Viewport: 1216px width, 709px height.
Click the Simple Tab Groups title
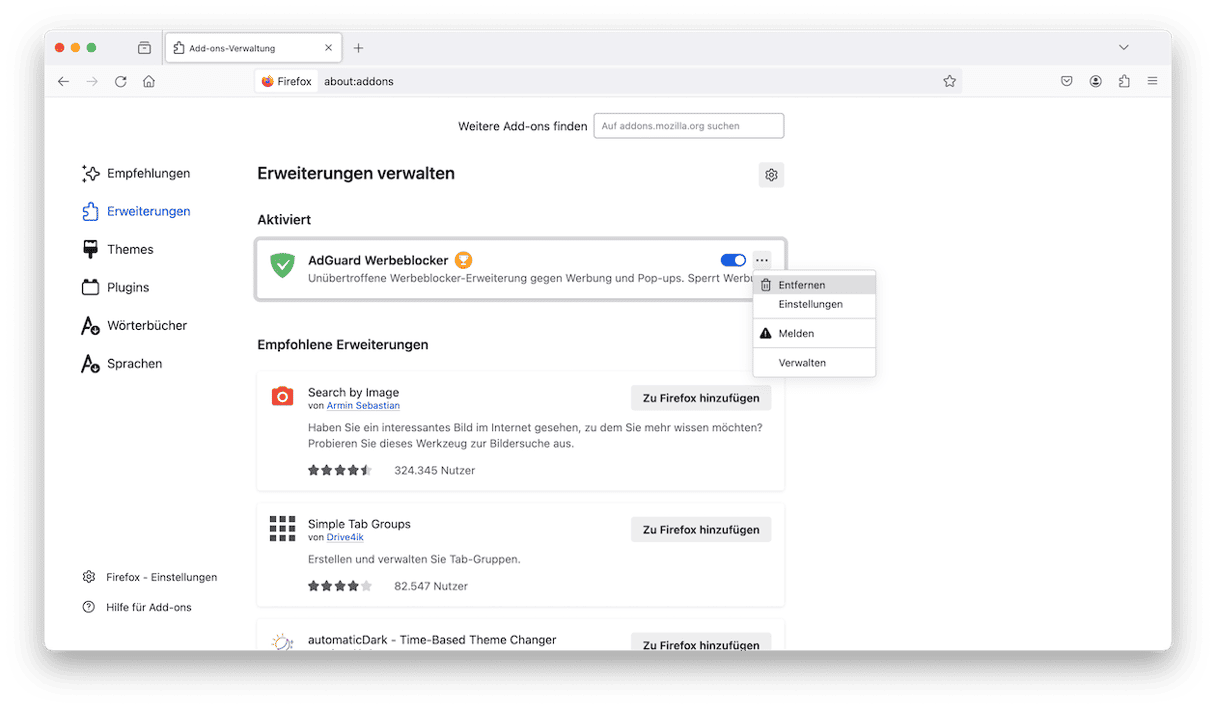(x=359, y=524)
